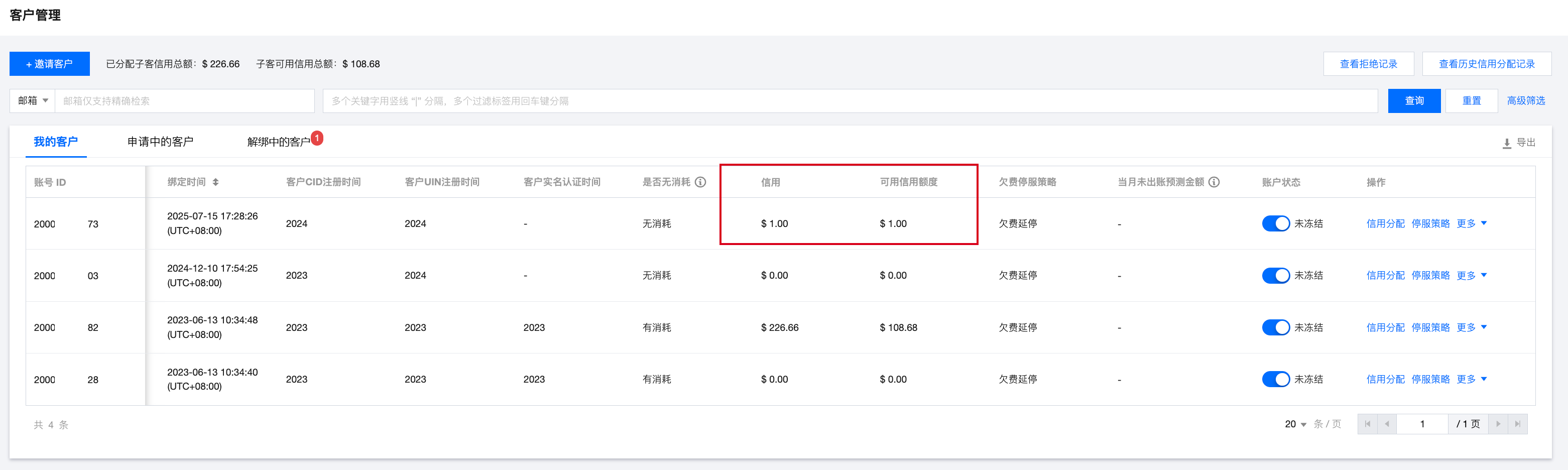Go to previous page arrow
This screenshot has height=470, width=1568.
1387,424
